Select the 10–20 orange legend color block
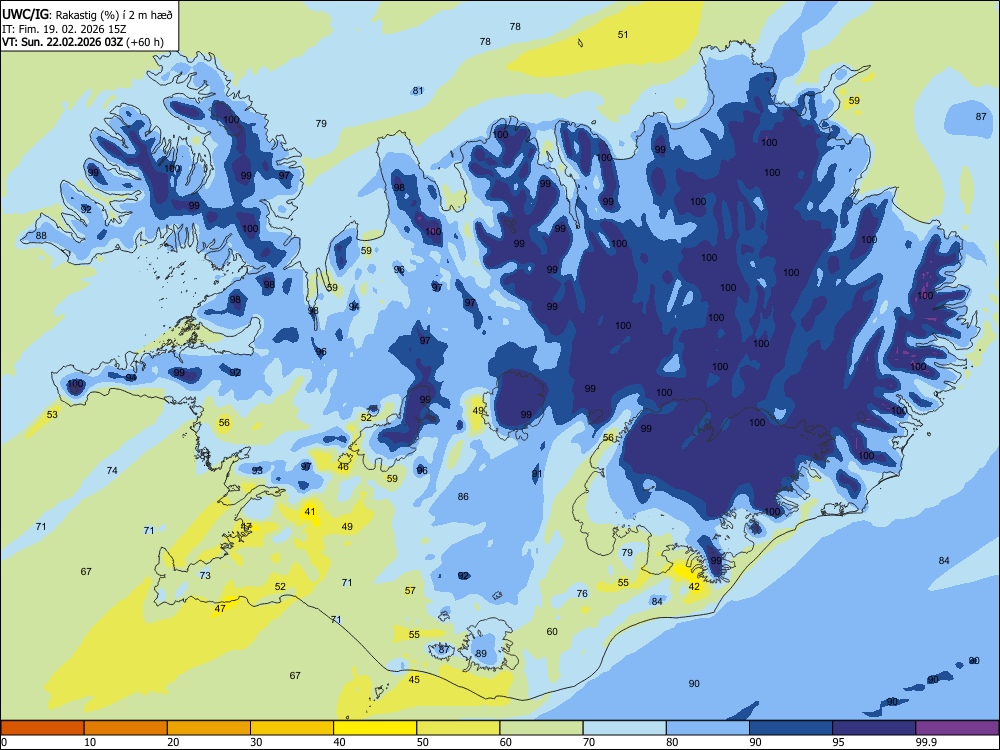The height and width of the screenshot is (750, 1000). [x=126, y=728]
